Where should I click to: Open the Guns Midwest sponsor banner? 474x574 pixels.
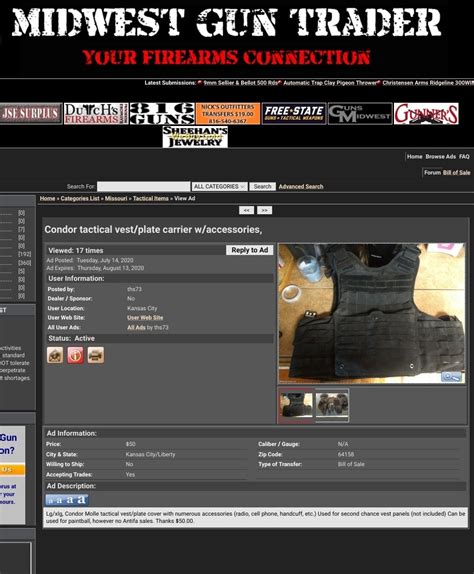coord(360,113)
